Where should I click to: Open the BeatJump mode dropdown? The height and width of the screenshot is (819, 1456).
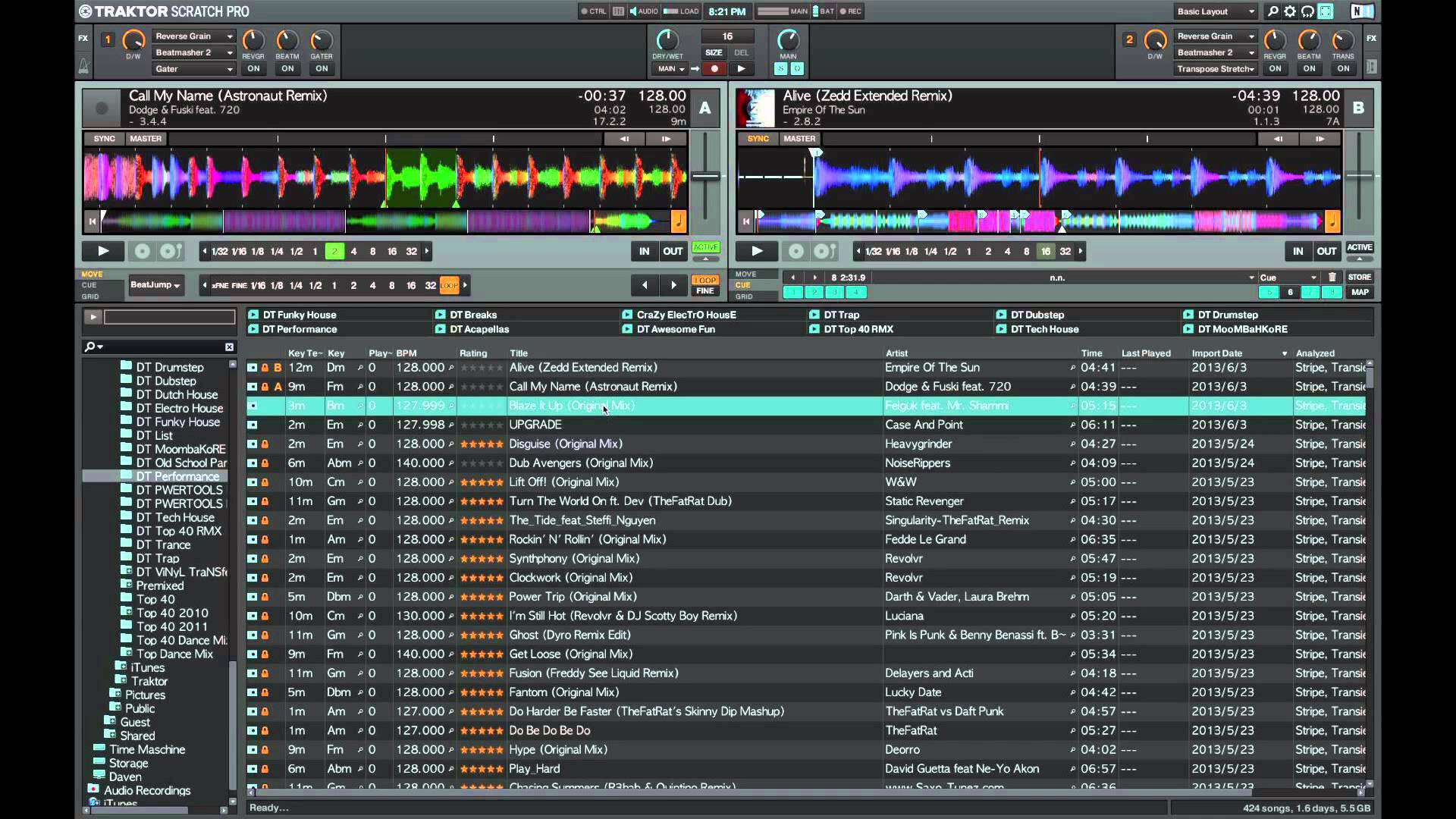click(x=157, y=285)
